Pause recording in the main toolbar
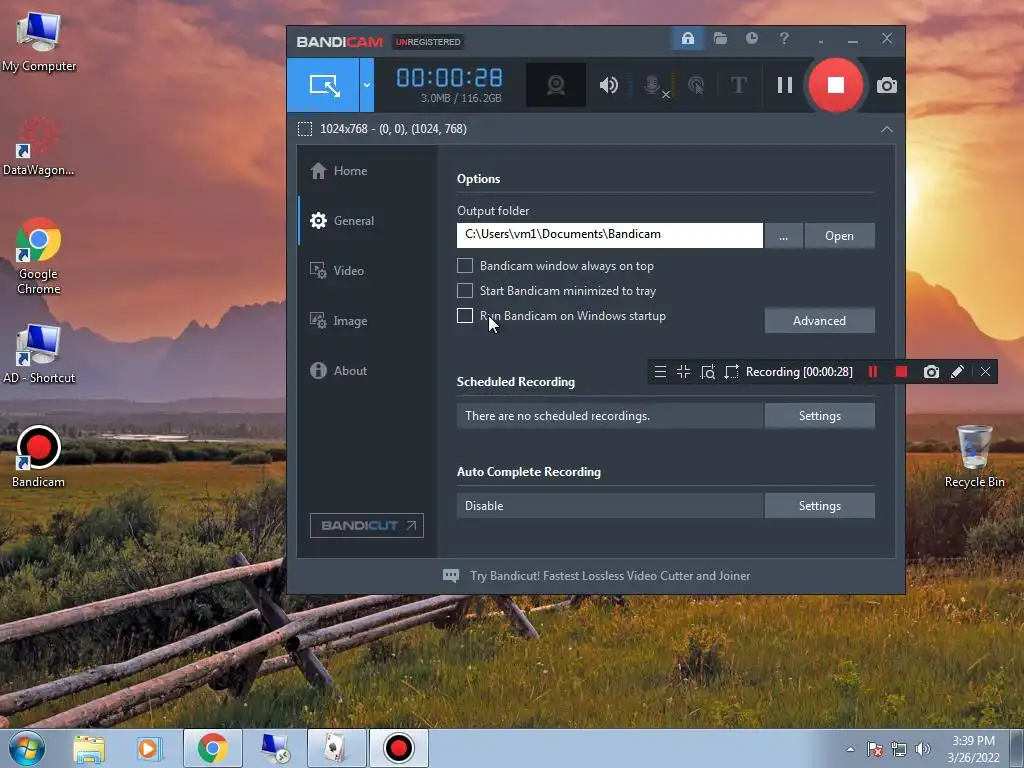Screen dimensions: 1024x768 pos(785,85)
